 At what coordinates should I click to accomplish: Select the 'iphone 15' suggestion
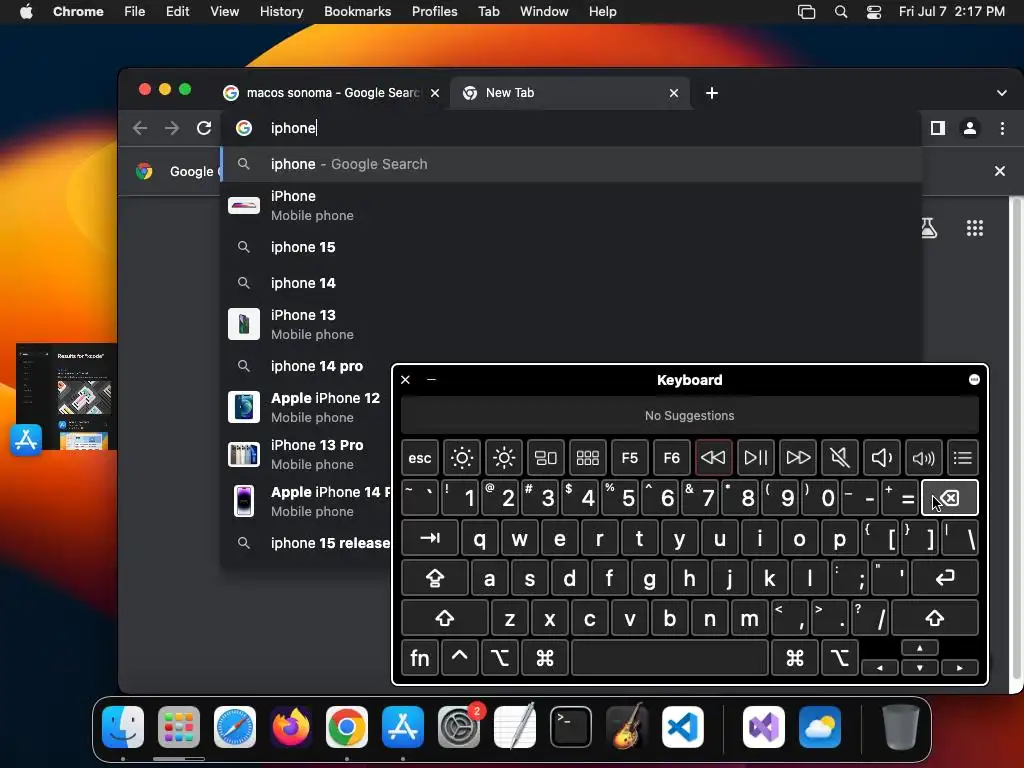[571, 247]
